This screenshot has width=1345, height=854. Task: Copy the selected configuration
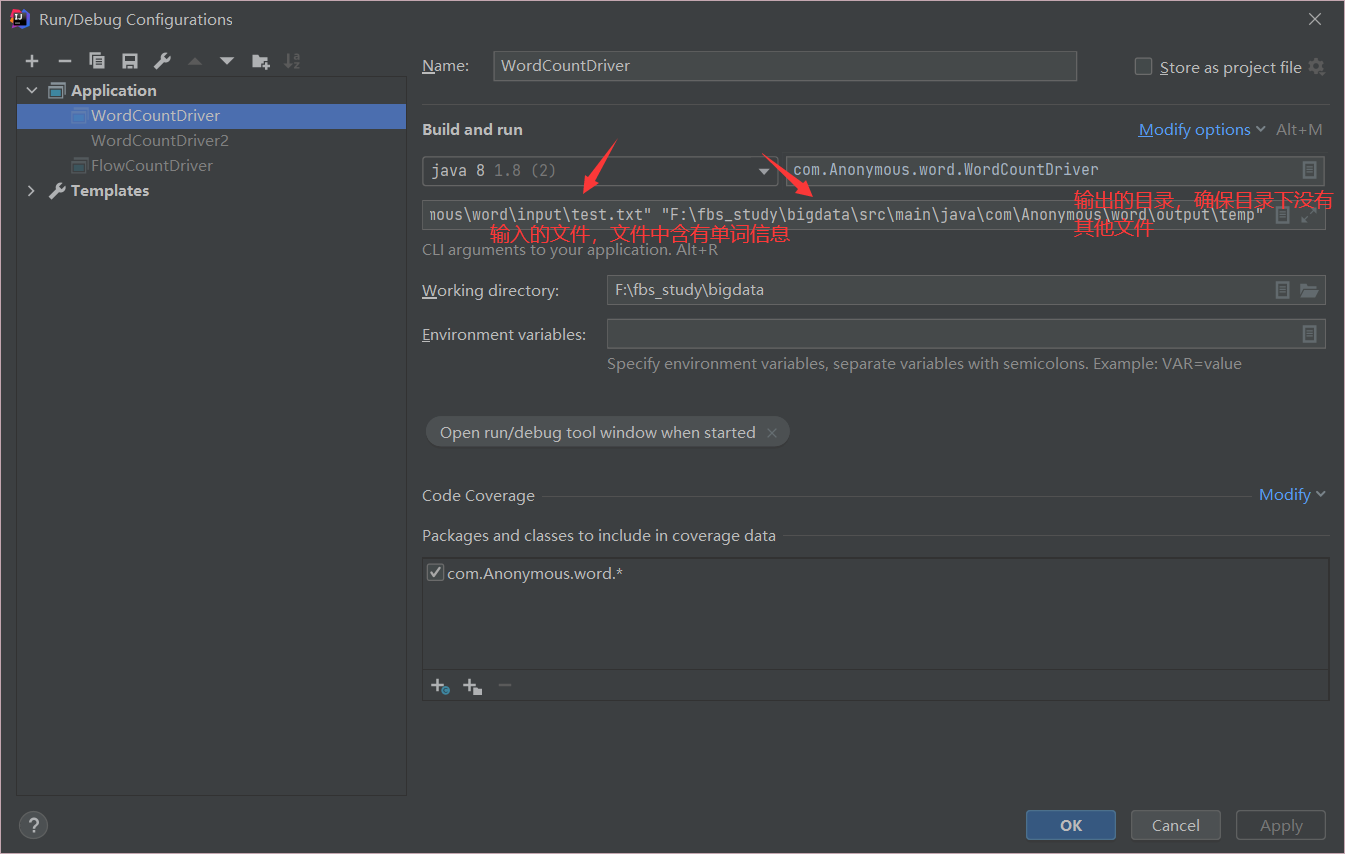coord(97,62)
